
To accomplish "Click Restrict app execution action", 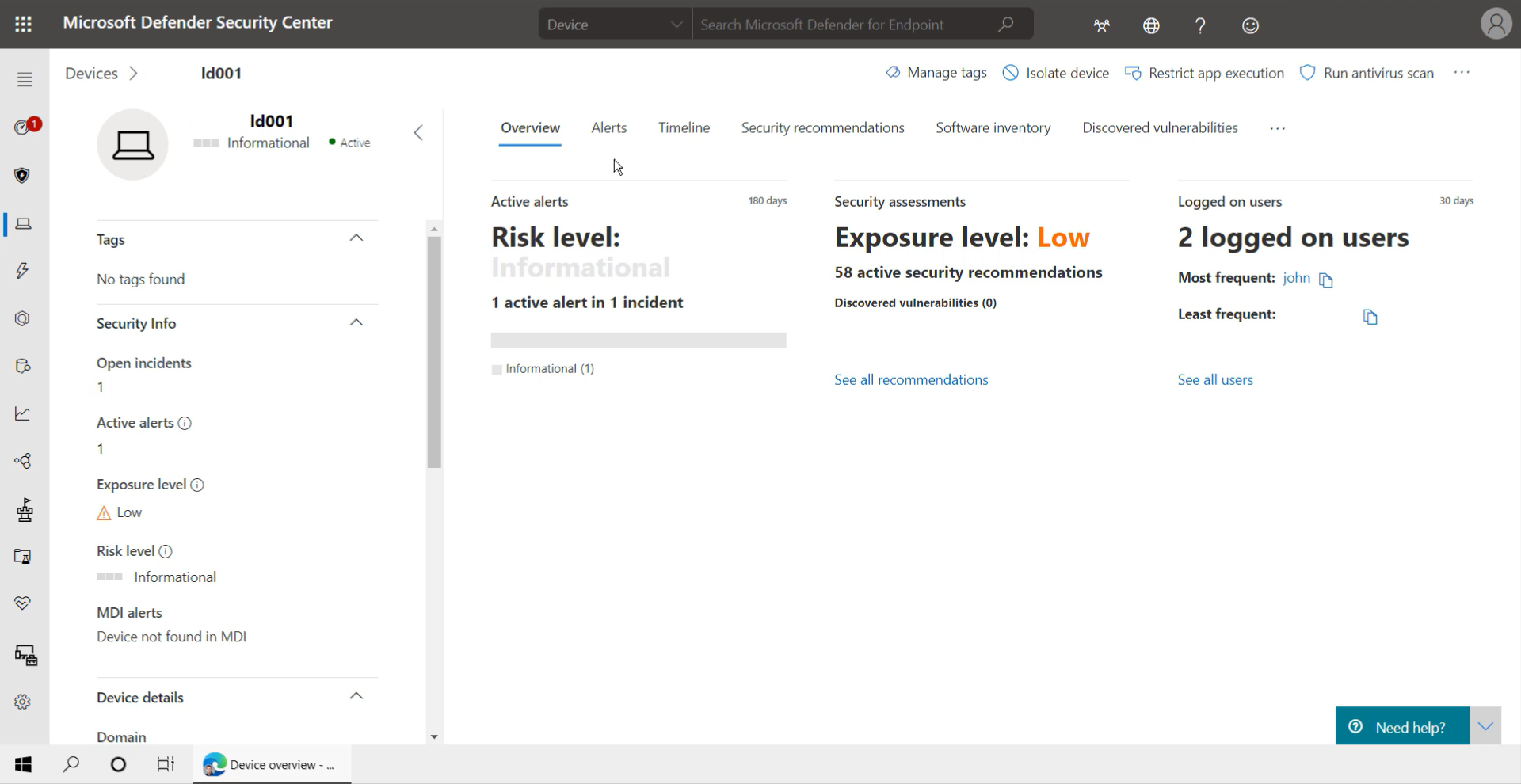I will click(1204, 73).
